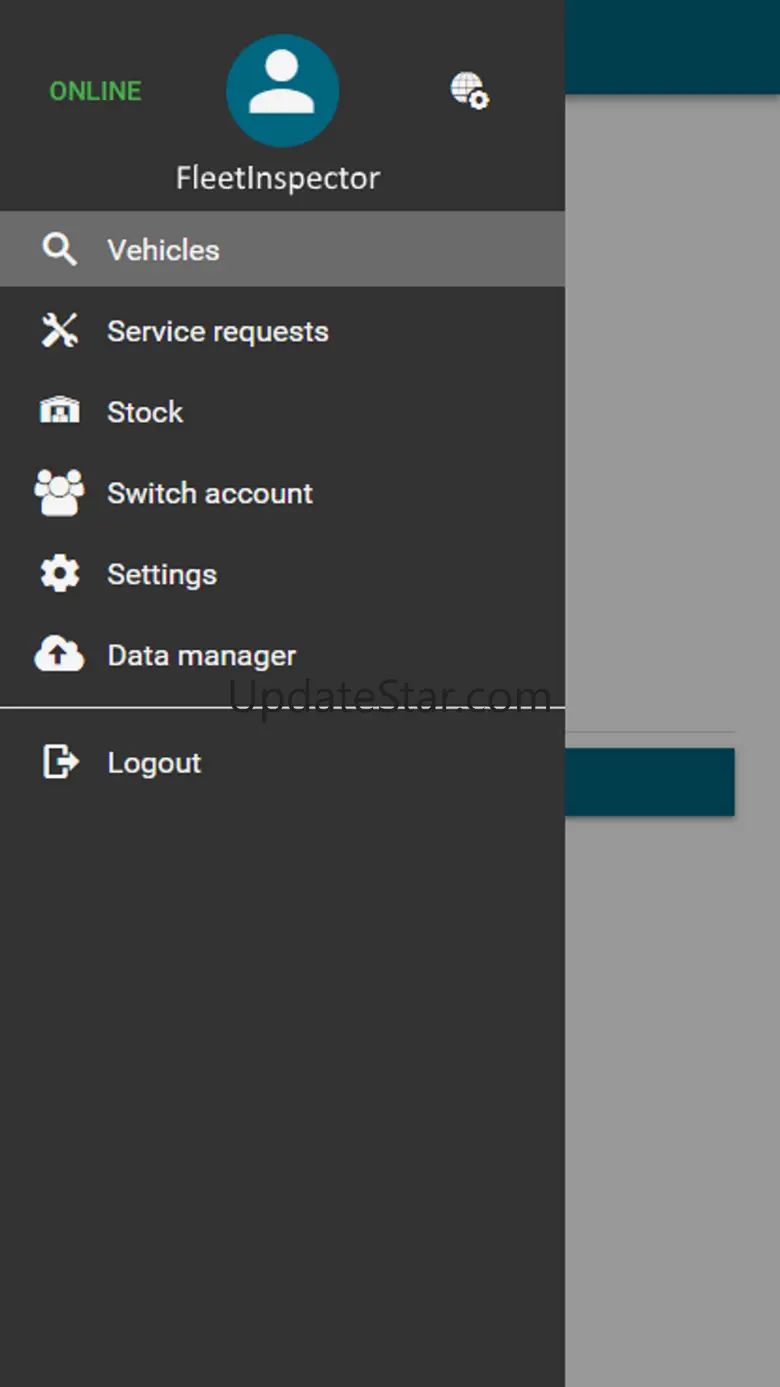The width and height of the screenshot is (780, 1387).
Task: Open the globe language settings icon
Action: point(469,91)
